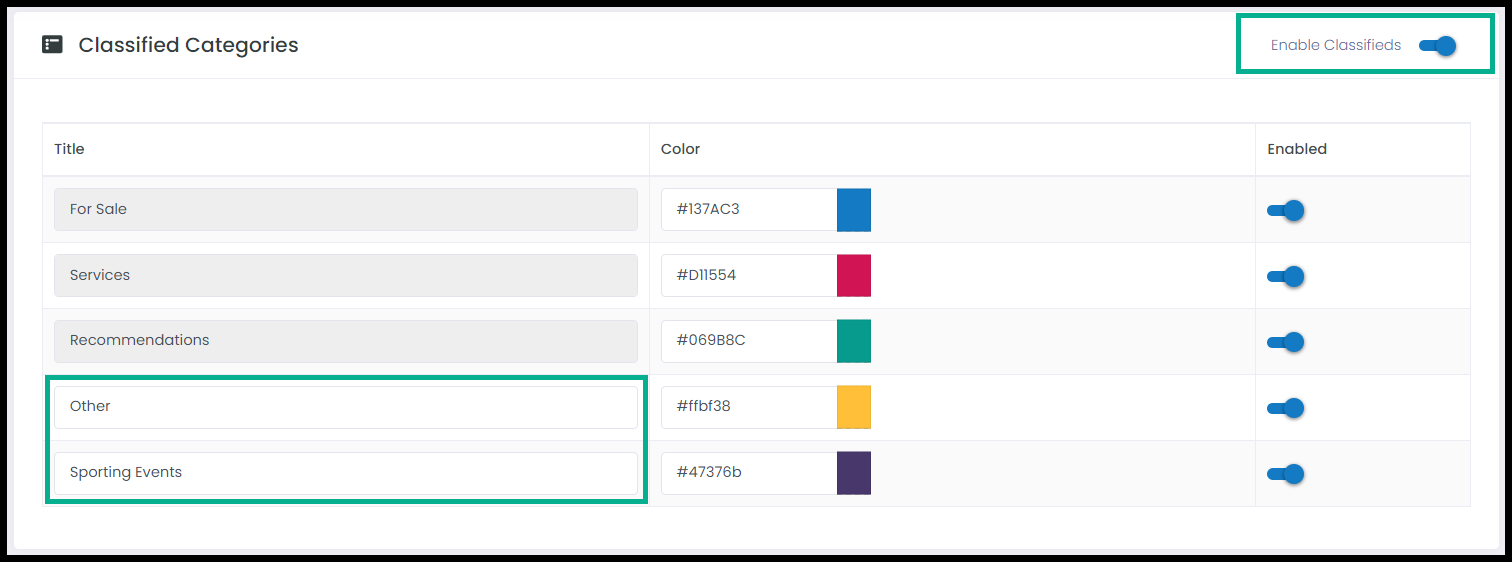1512x562 pixels.
Task: Open the purple Sporting Events color swatch
Action: (x=854, y=473)
